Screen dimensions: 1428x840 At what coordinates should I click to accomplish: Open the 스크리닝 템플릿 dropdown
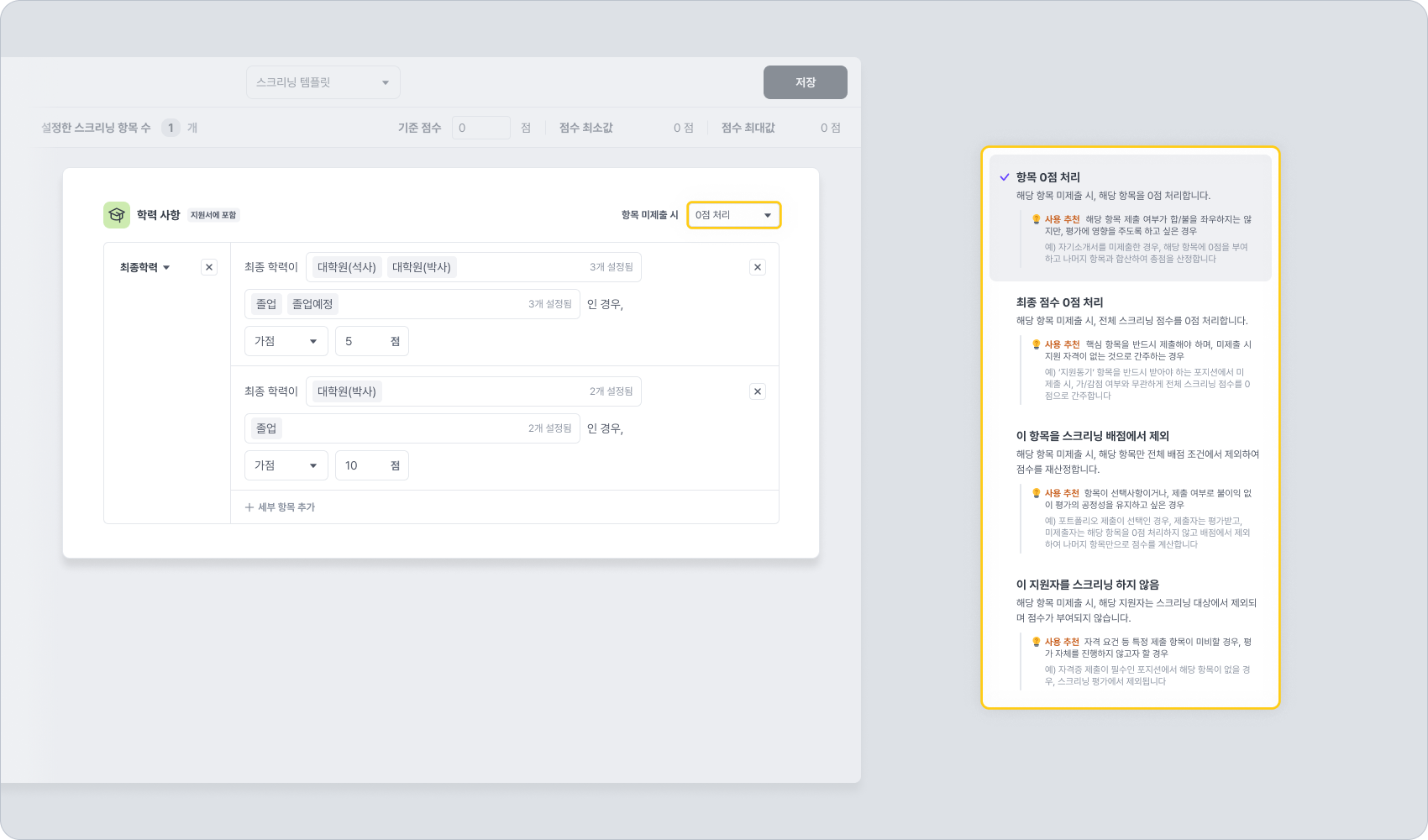(323, 82)
